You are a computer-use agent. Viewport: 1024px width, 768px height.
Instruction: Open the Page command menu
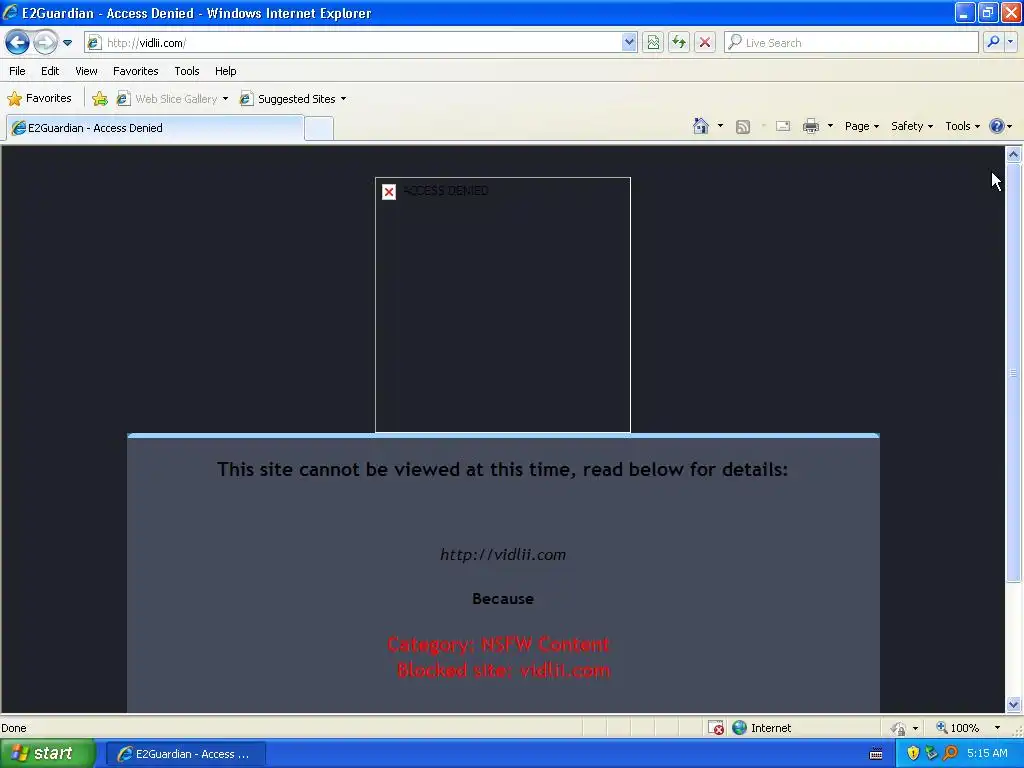[x=861, y=126]
